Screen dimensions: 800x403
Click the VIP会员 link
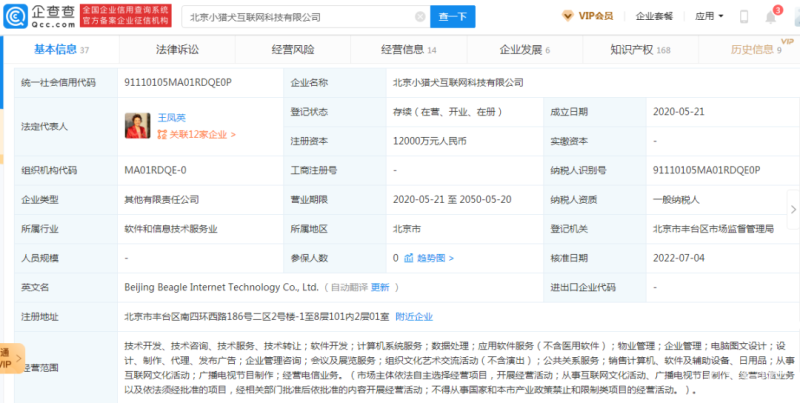tap(595, 16)
